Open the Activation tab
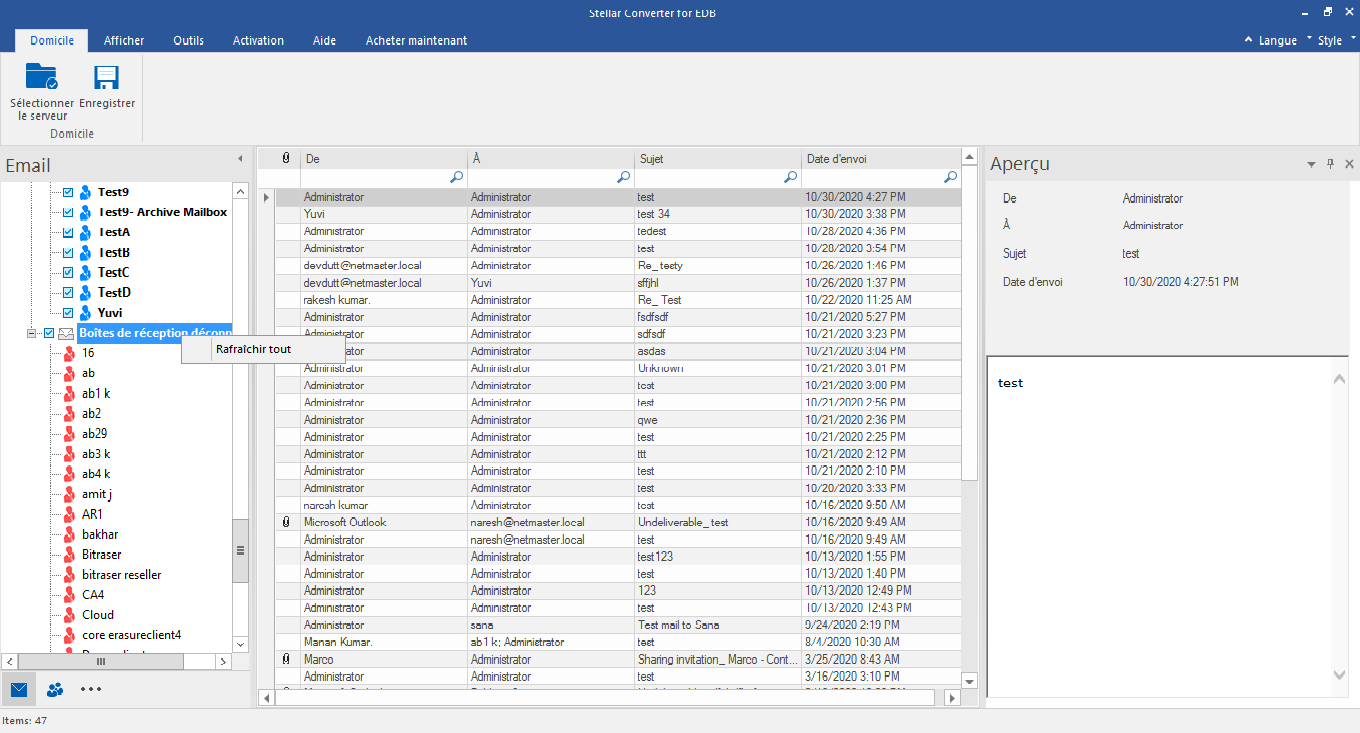This screenshot has width=1360, height=733. [x=258, y=40]
